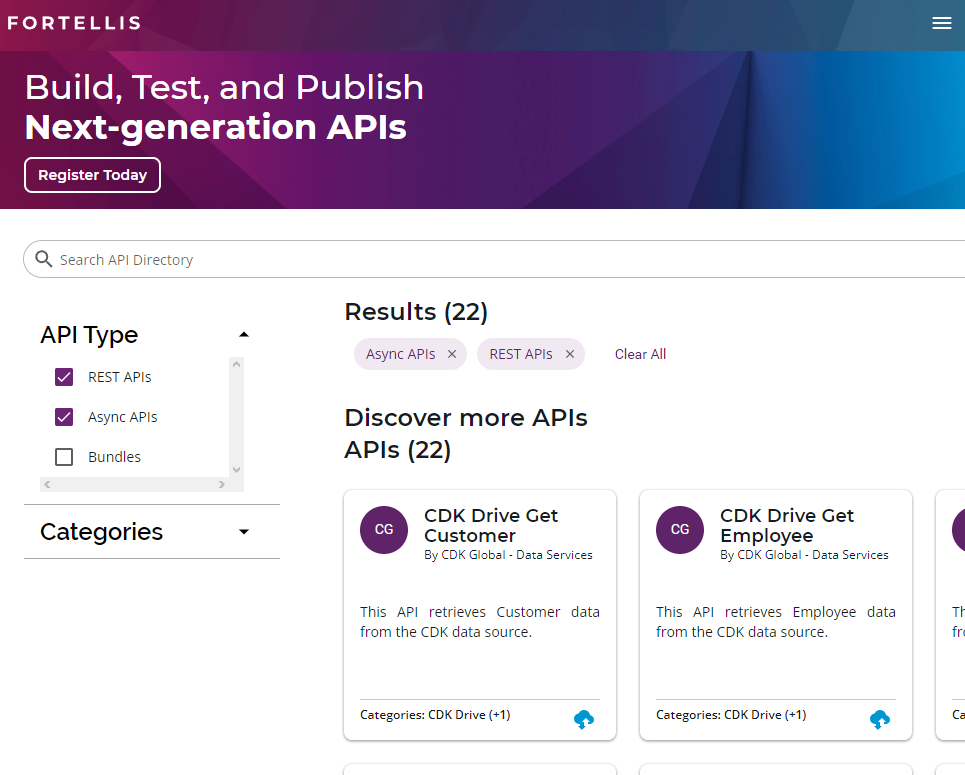Click 'By CDK Global - Data Services' on Employee card
This screenshot has height=775, width=965.
pyautogui.click(x=804, y=555)
